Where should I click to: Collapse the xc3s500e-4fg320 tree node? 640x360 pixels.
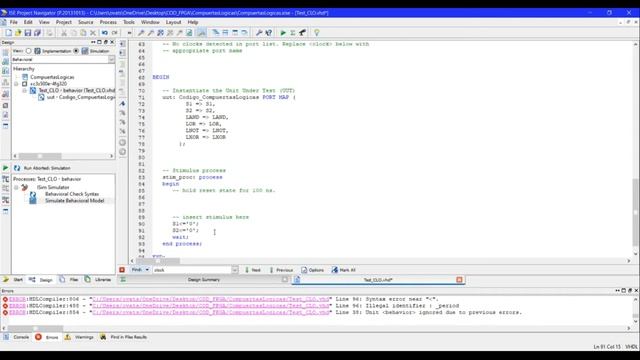(16, 84)
